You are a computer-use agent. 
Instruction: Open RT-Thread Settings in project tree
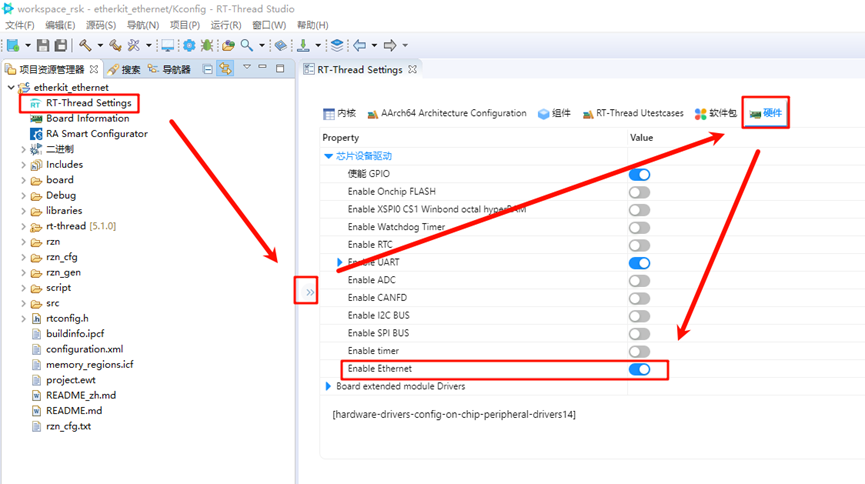(87, 103)
